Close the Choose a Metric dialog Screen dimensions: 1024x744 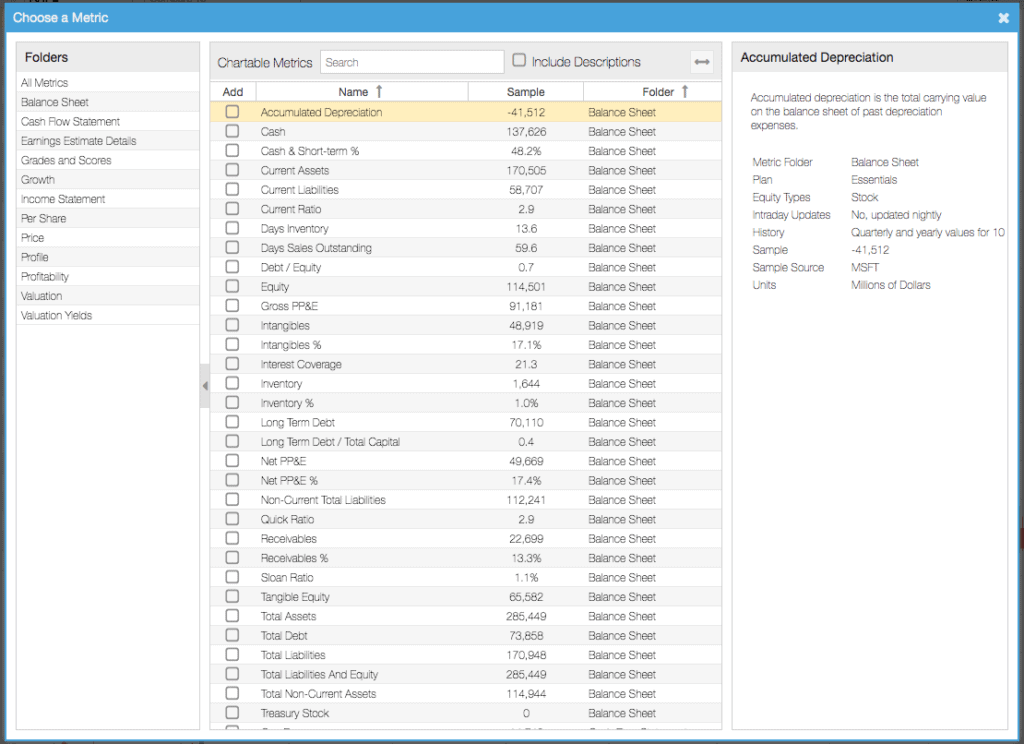[x=1004, y=18]
